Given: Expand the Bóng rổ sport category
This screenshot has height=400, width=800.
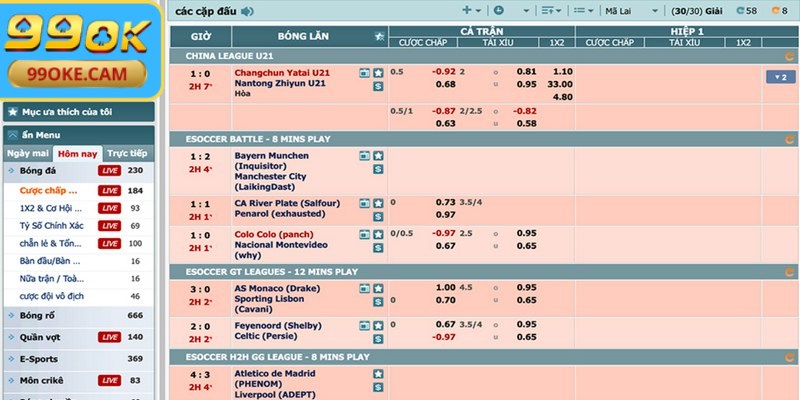Looking at the screenshot, I should [x=79, y=316].
